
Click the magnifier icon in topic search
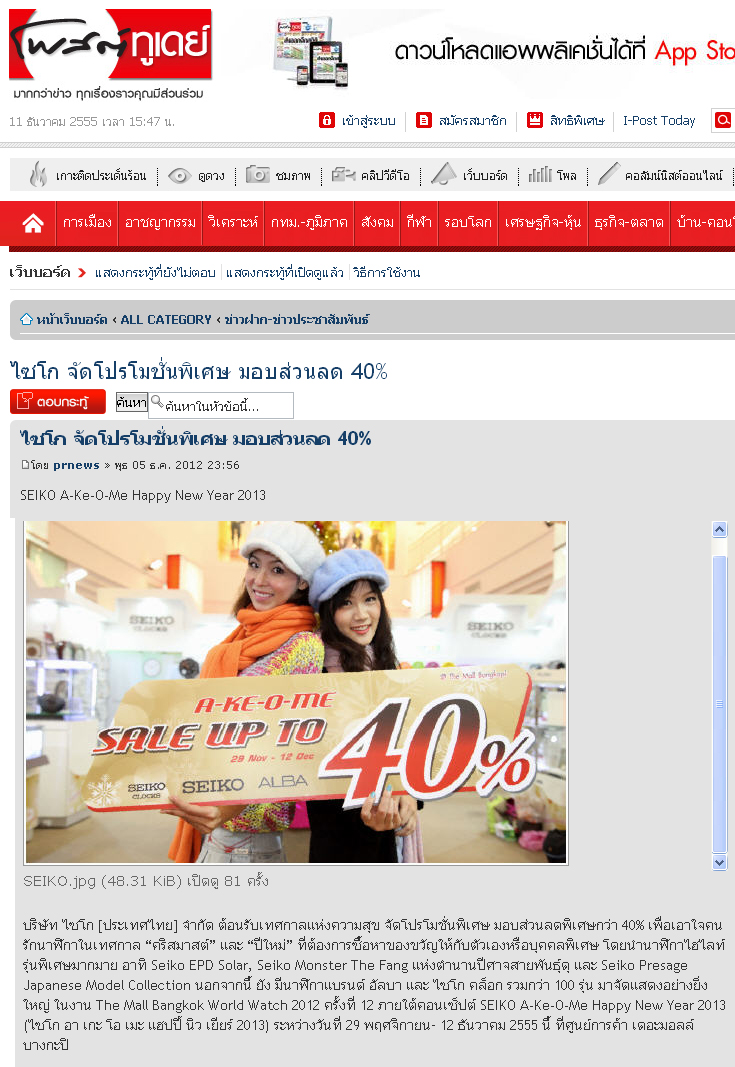point(157,401)
